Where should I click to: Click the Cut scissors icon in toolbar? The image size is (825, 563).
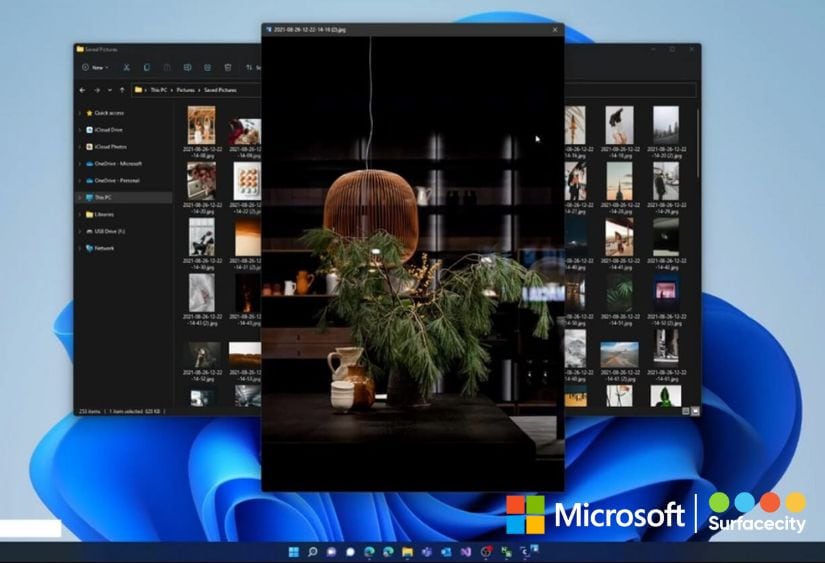[126, 67]
